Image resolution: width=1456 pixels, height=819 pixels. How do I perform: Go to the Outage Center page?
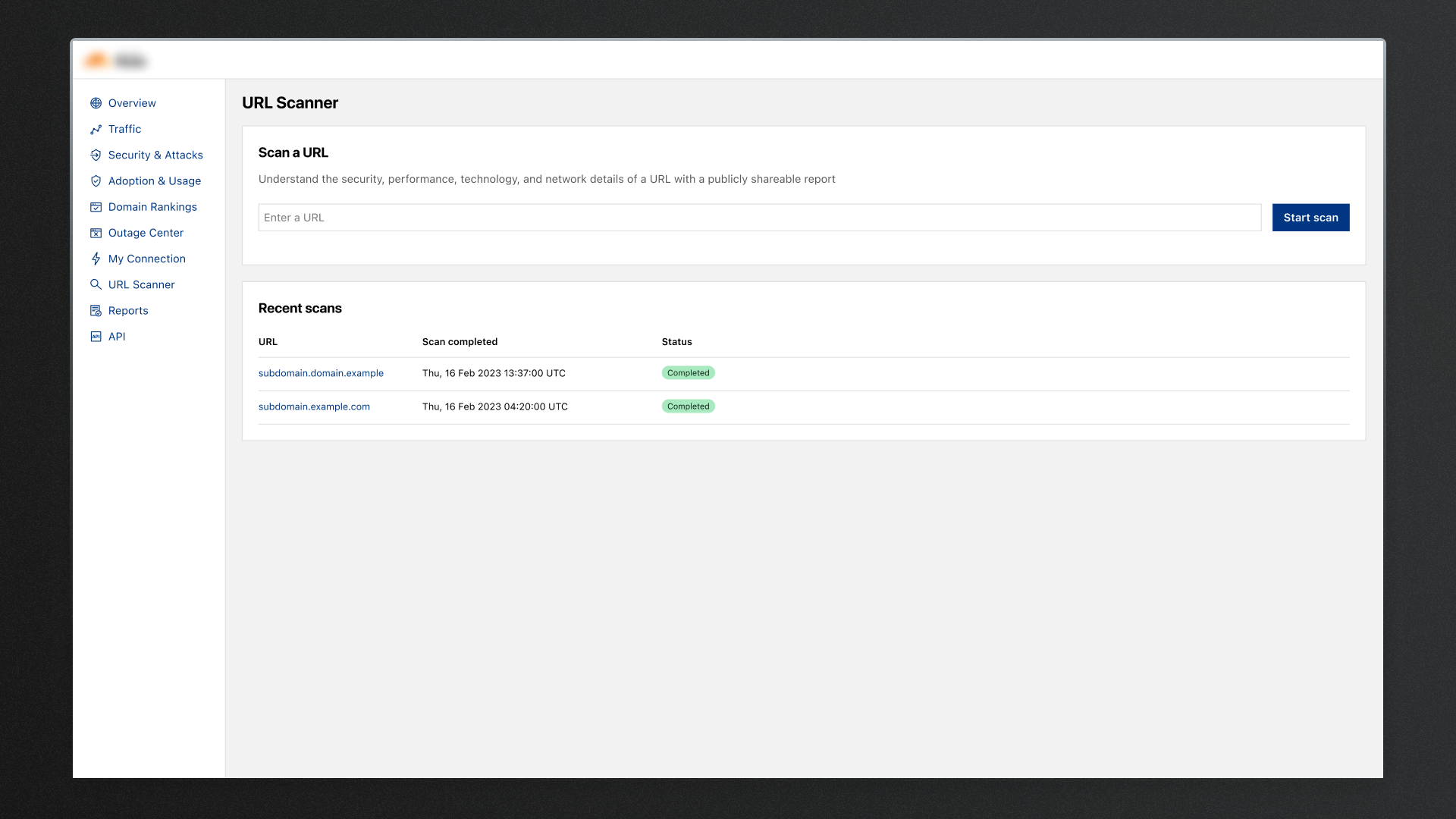(146, 233)
